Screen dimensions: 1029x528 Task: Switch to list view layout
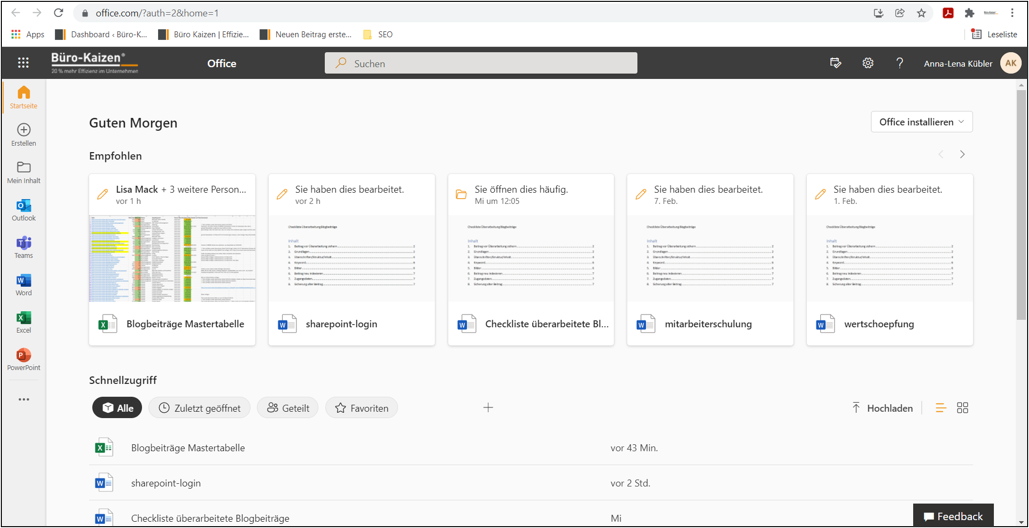click(x=941, y=408)
